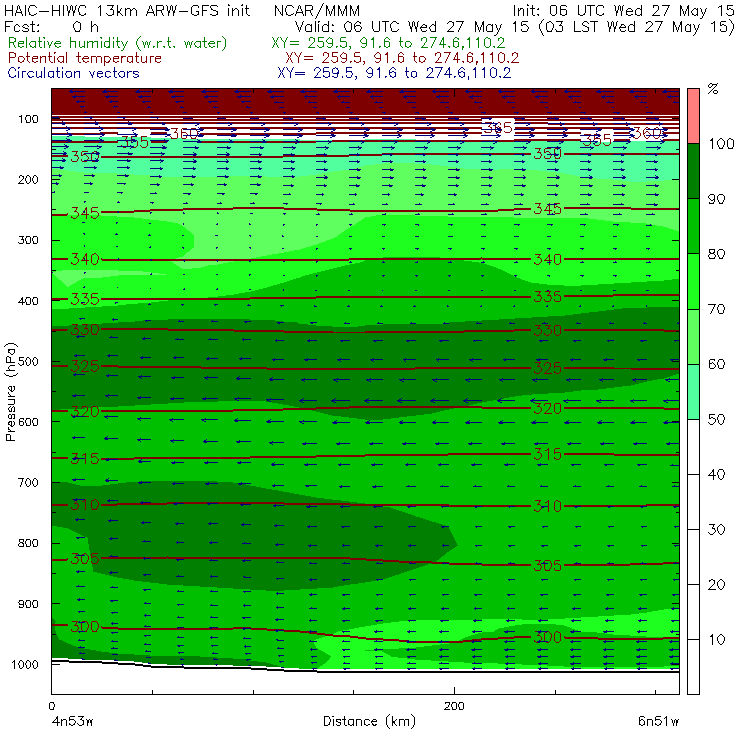Click the 'Fcst: 0 h' forecast label
The width and height of the screenshot is (740, 740).
(x=51, y=26)
